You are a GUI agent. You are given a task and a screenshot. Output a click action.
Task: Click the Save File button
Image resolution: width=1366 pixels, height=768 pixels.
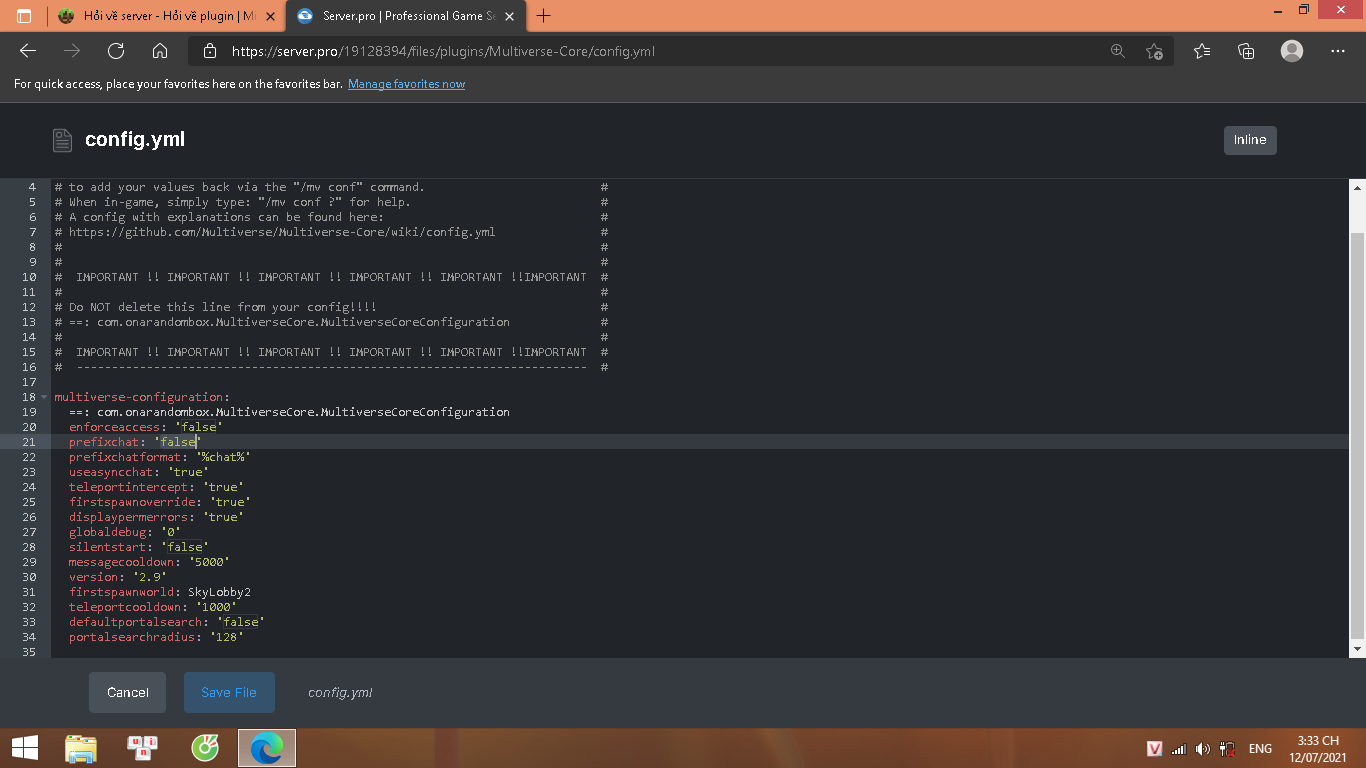[229, 692]
